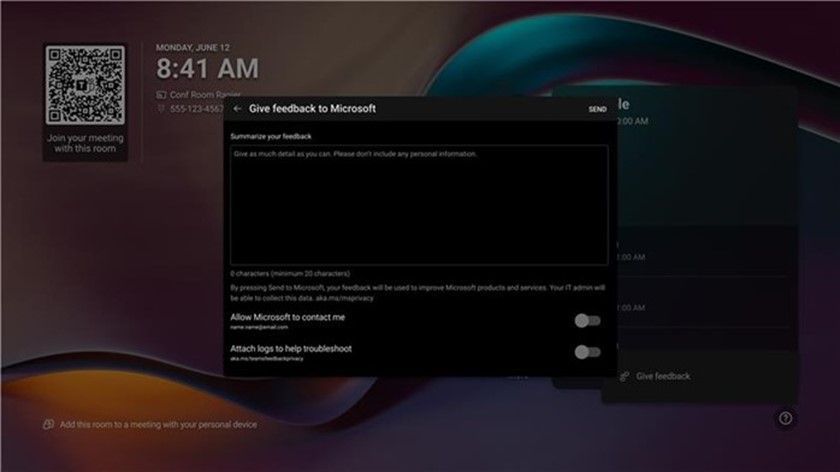The image size is (840, 472).
Task: Click Add this room to a meeting text
Action: (x=158, y=424)
